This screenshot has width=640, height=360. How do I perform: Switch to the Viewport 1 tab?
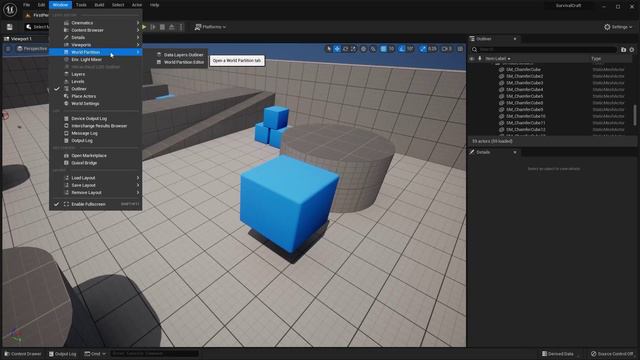20,39
